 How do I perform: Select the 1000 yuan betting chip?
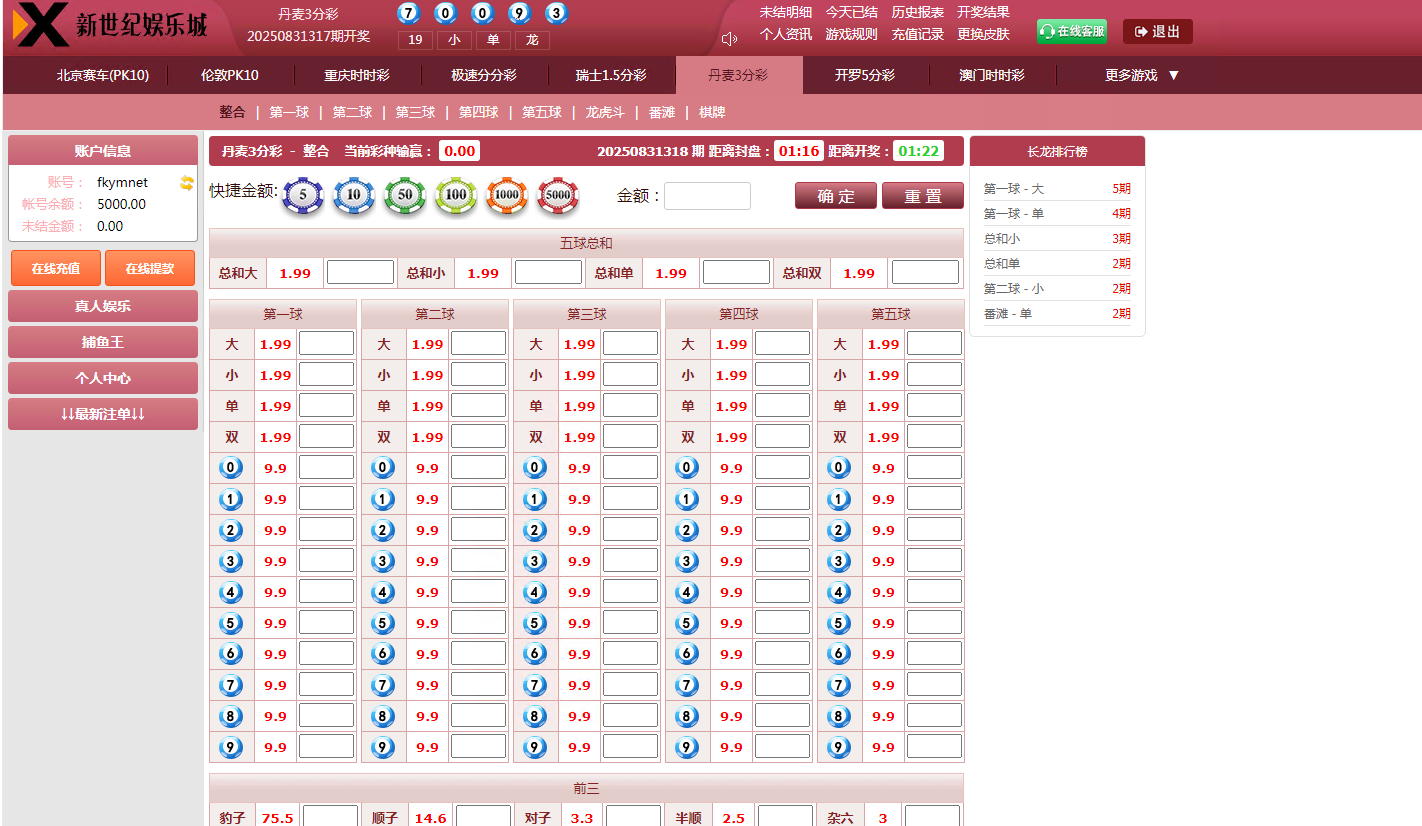(x=507, y=196)
